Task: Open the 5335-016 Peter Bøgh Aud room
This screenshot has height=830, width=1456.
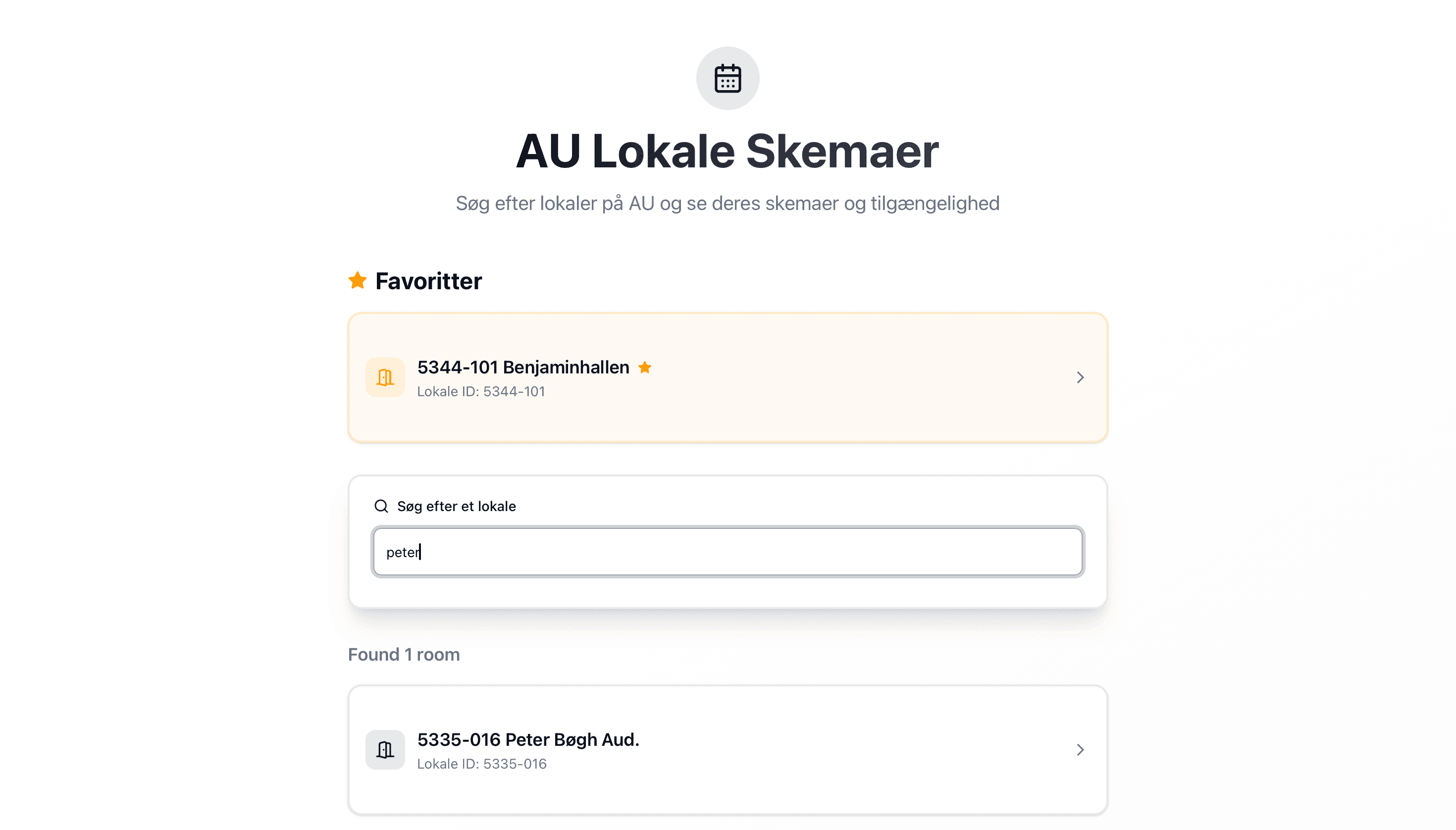Action: [x=528, y=739]
